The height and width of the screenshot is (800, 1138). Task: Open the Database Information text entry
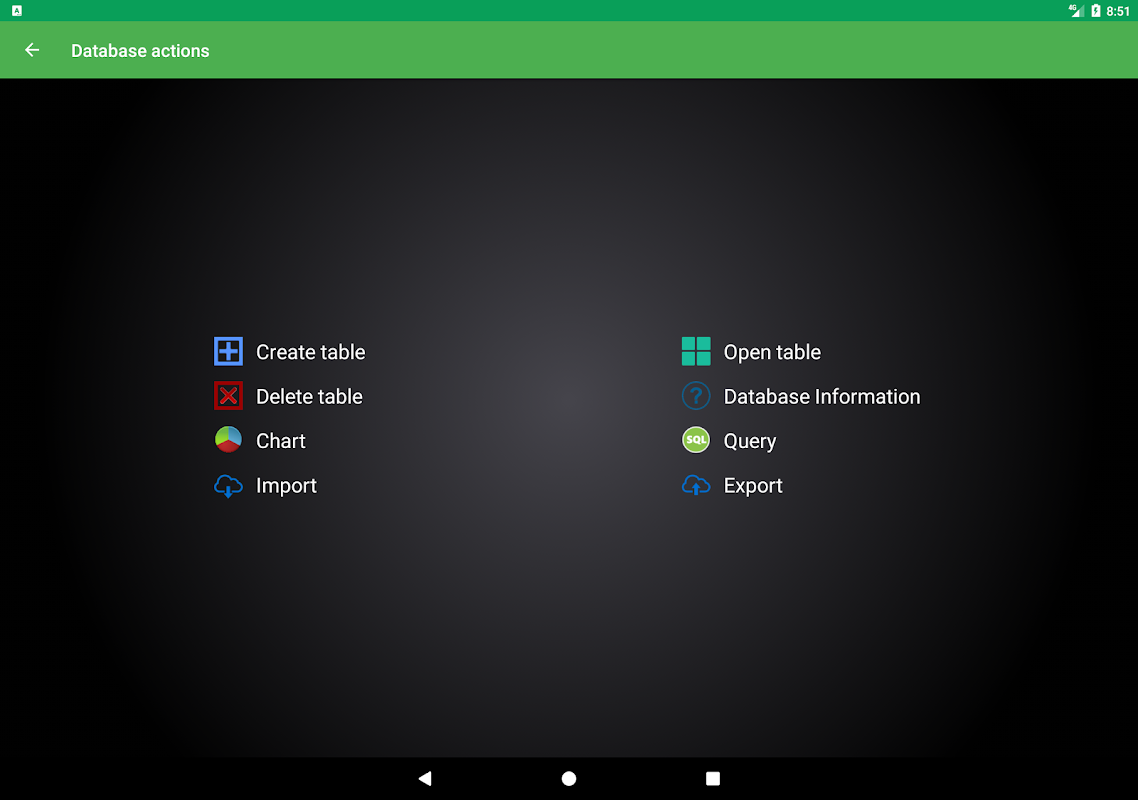822,396
